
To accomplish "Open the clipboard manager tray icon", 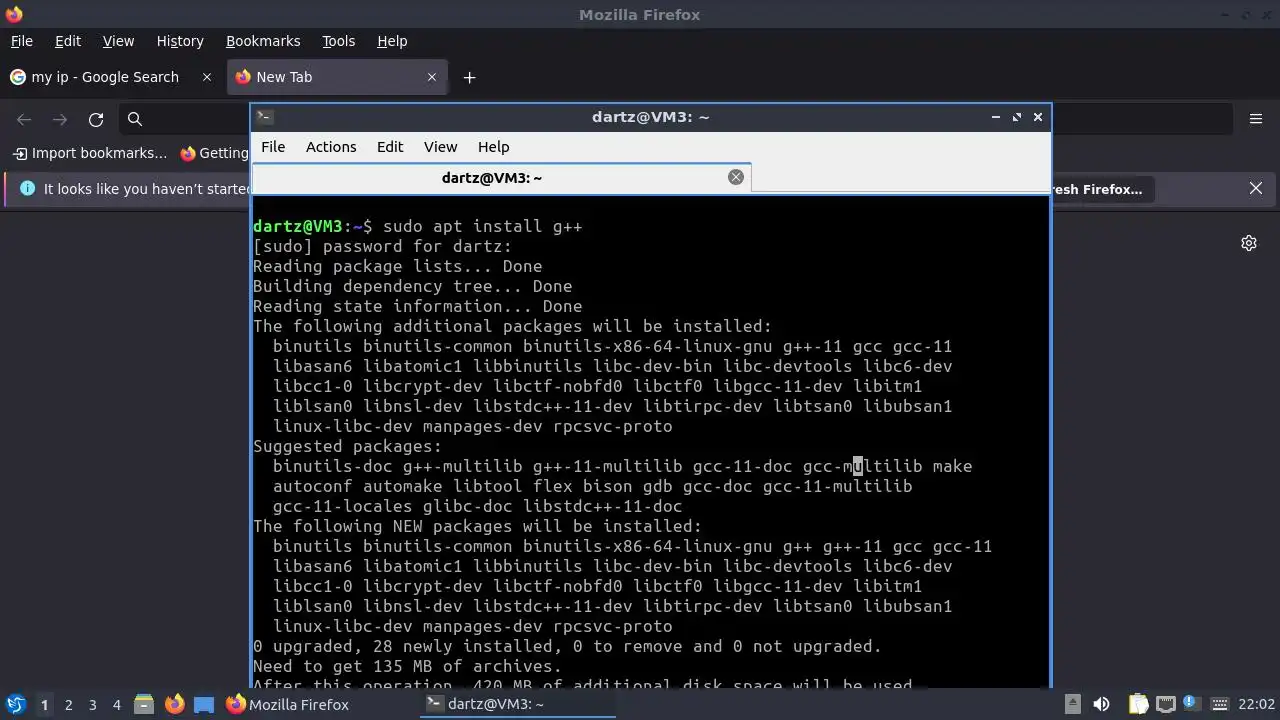I will [1138, 704].
